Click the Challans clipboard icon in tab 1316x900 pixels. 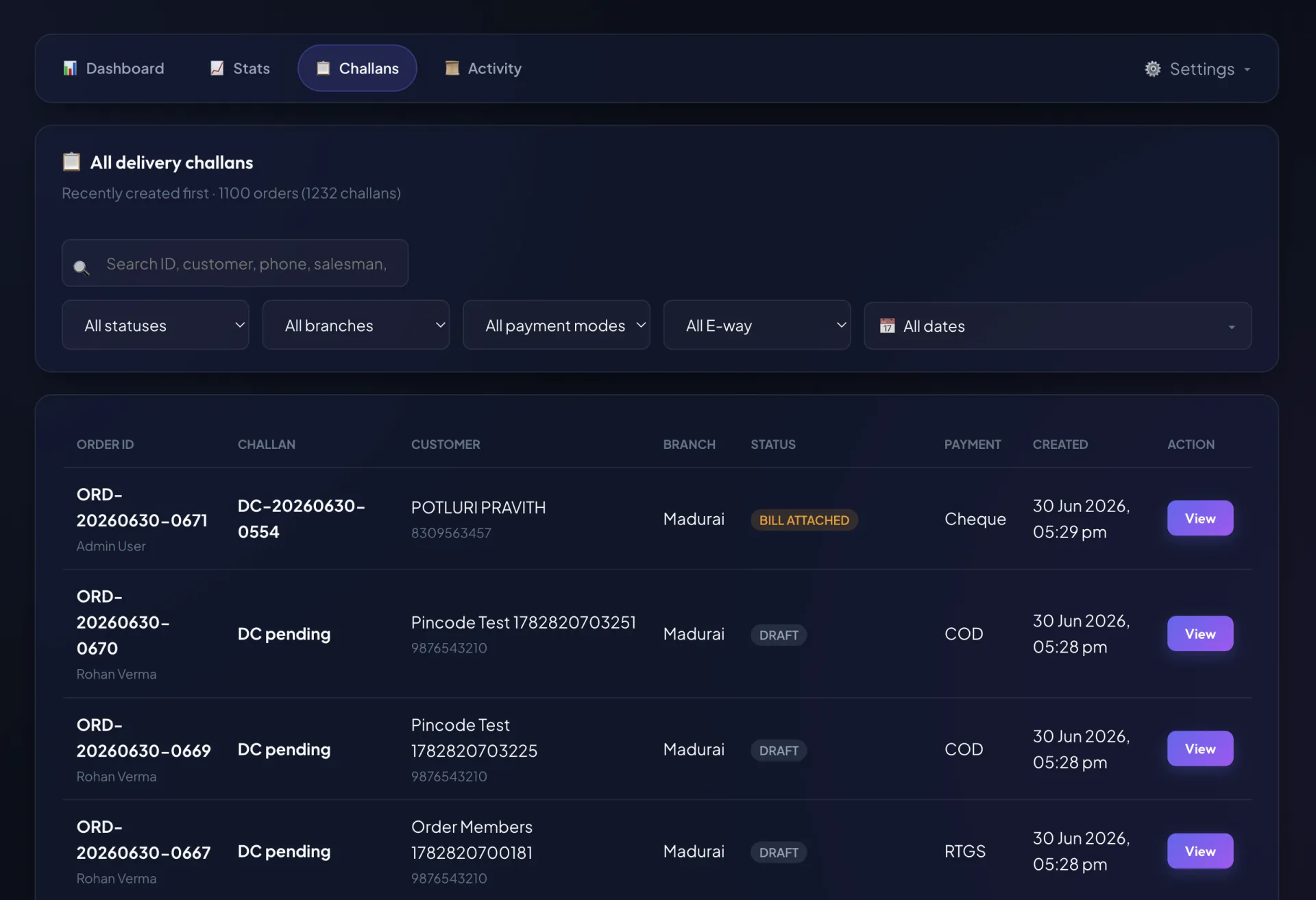pyautogui.click(x=323, y=68)
